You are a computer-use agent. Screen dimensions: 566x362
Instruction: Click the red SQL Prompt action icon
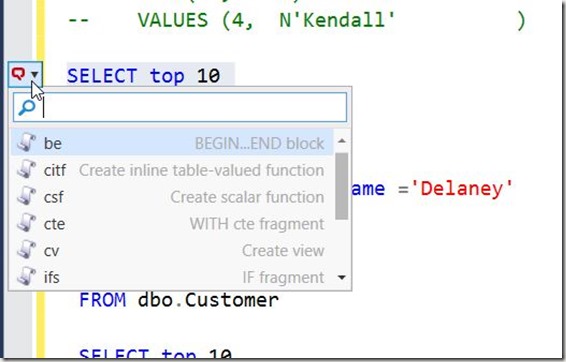(18, 74)
